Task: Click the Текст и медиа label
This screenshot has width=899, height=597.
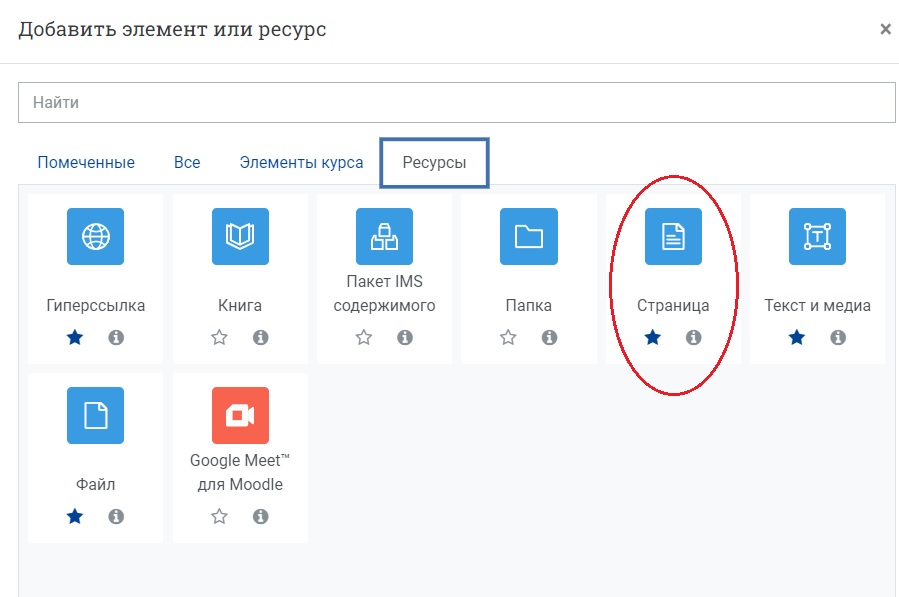Action: pos(817,305)
